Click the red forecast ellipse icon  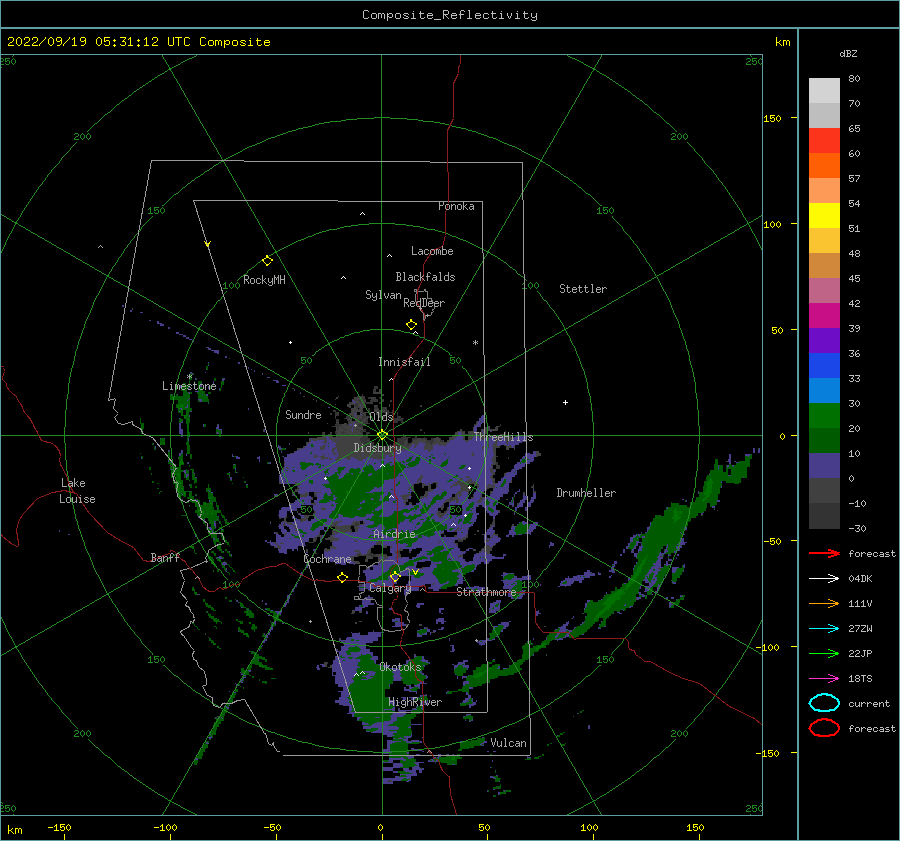[x=824, y=728]
